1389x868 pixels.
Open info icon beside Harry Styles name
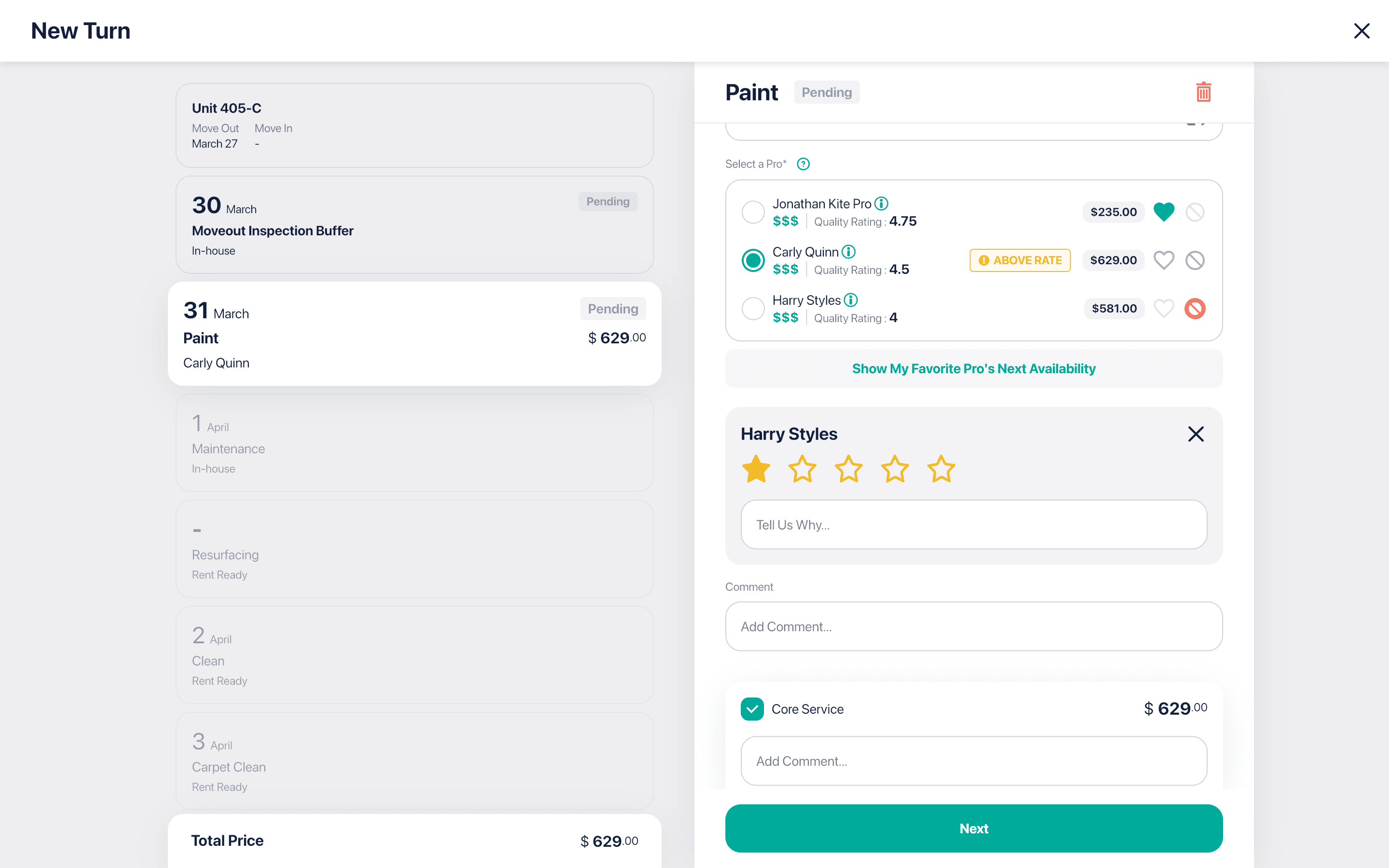click(x=851, y=299)
